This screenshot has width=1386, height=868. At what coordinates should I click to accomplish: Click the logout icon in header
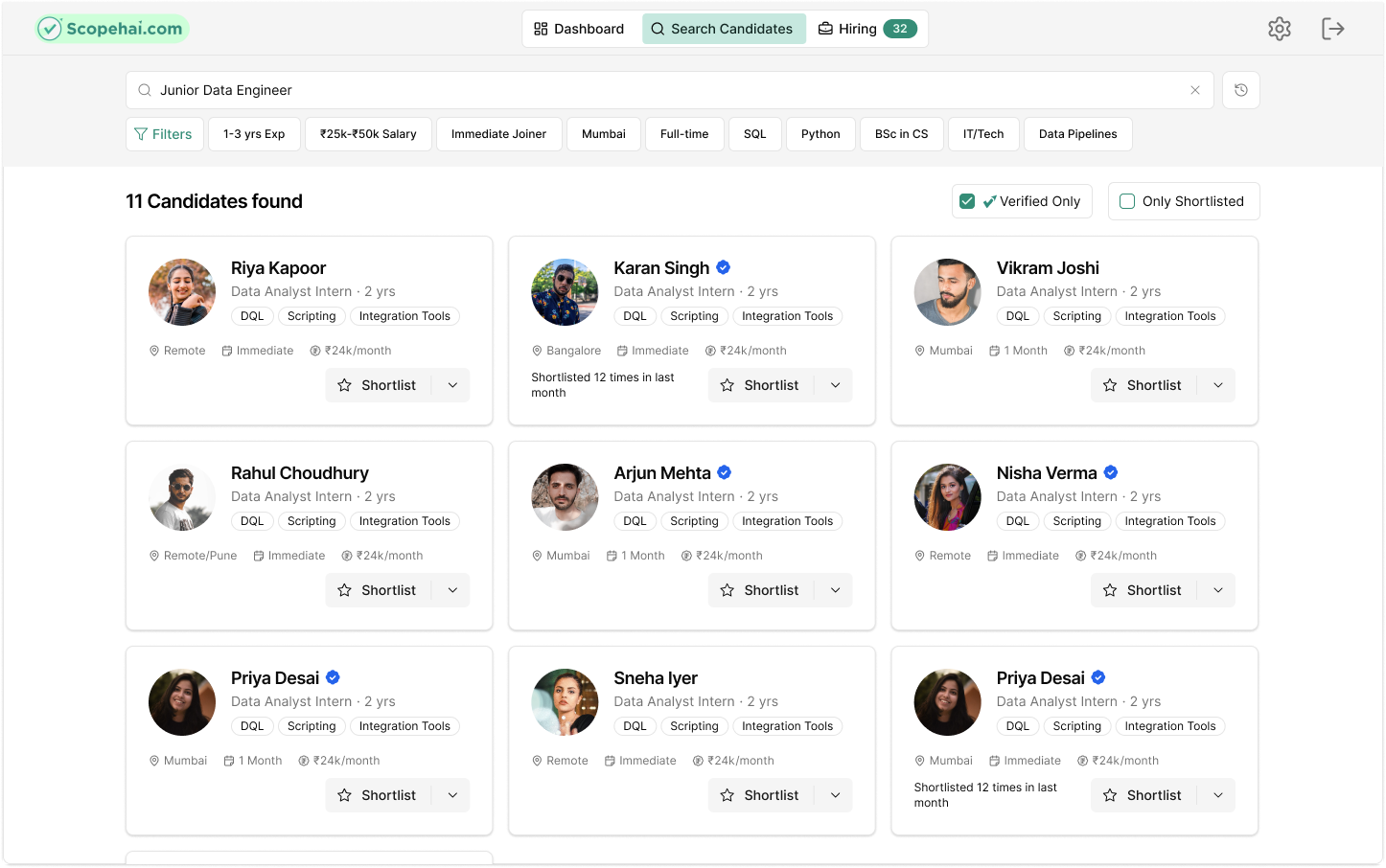click(x=1332, y=29)
